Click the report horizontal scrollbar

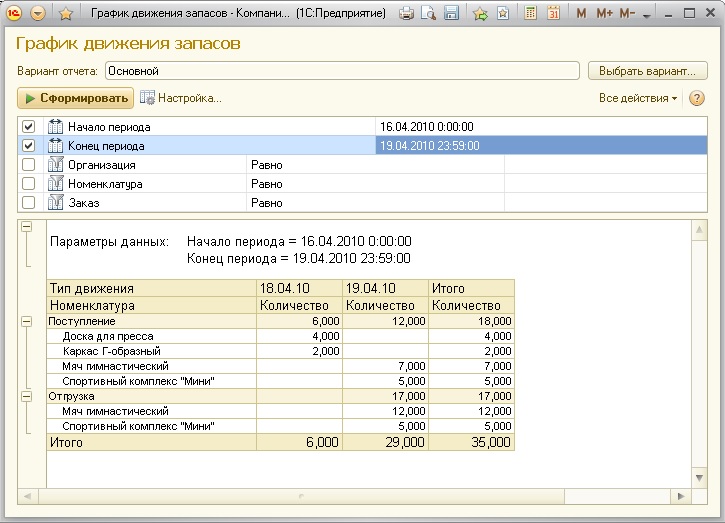pyautogui.click(x=350, y=496)
